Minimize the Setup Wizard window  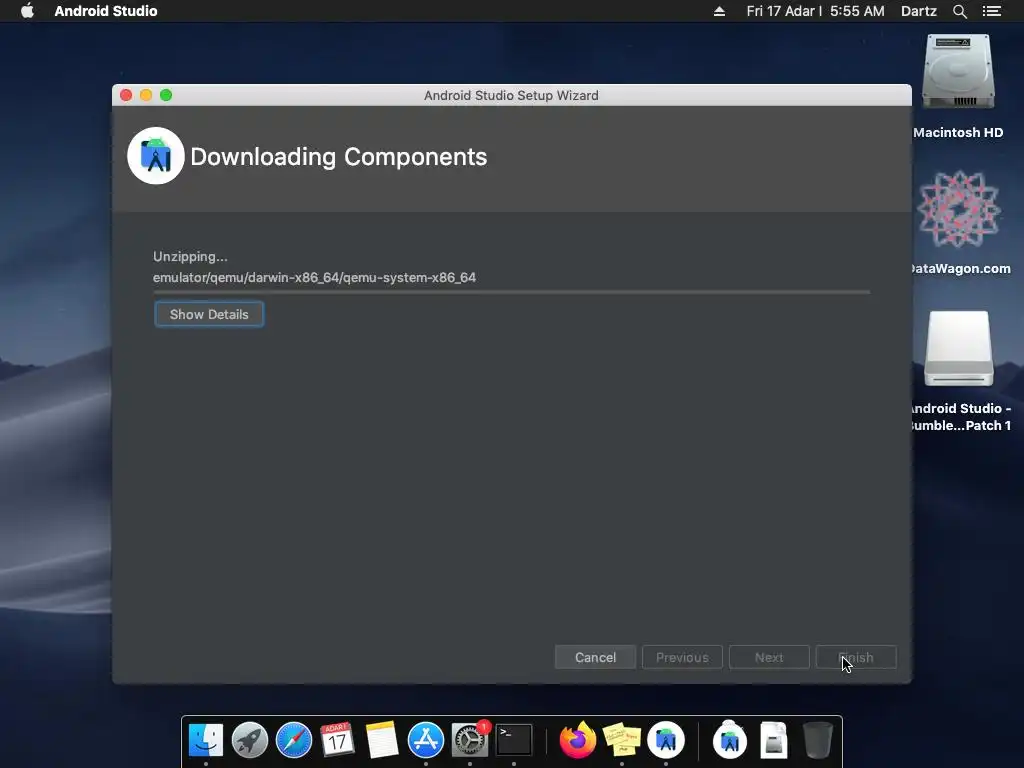point(146,95)
